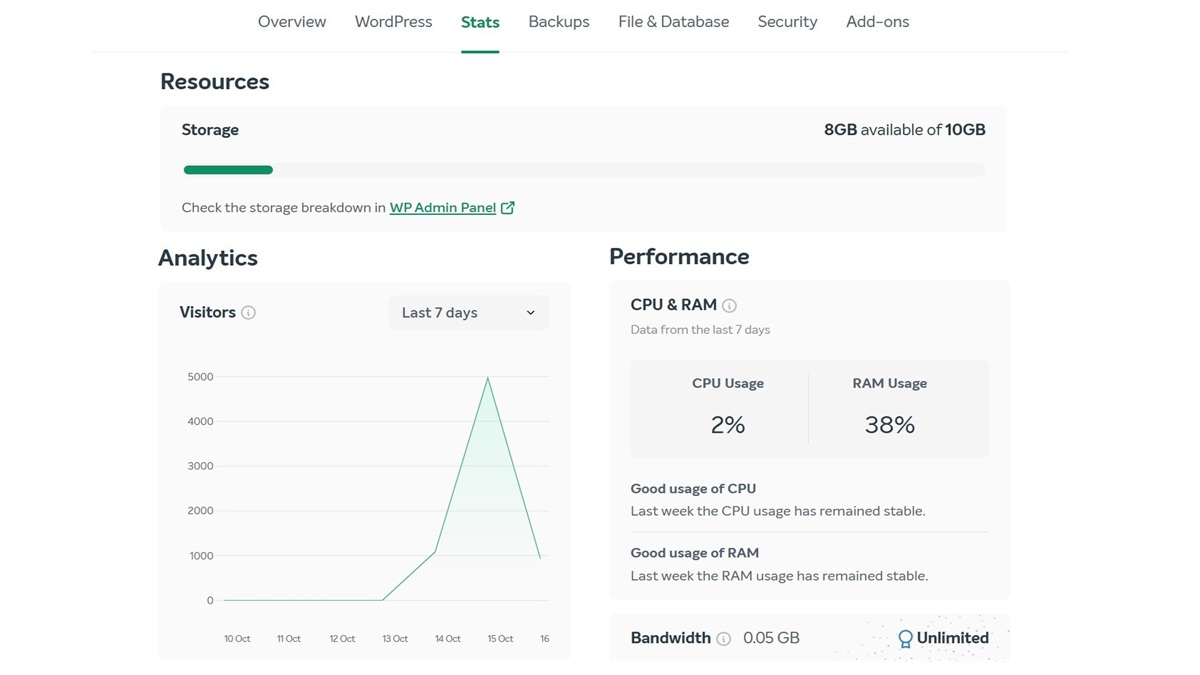Viewport: 1200px width, 675px height.
Task: Click the storage usage progress bar
Action: pyautogui.click(x=580, y=170)
